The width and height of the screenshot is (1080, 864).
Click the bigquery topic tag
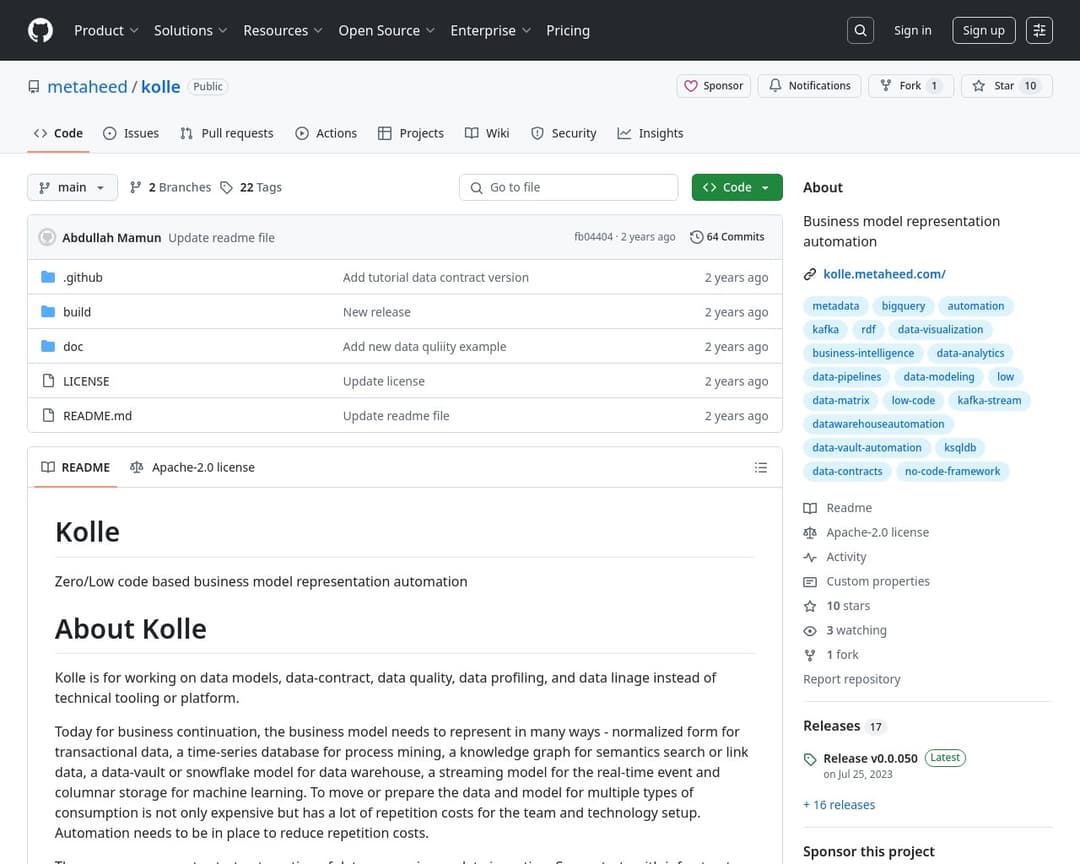(903, 306)
